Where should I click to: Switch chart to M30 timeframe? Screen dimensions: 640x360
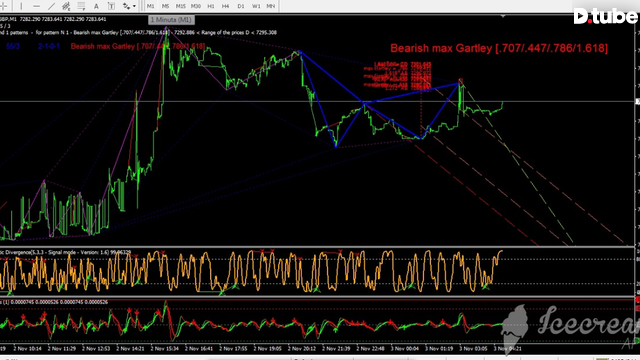pos(196,6)
